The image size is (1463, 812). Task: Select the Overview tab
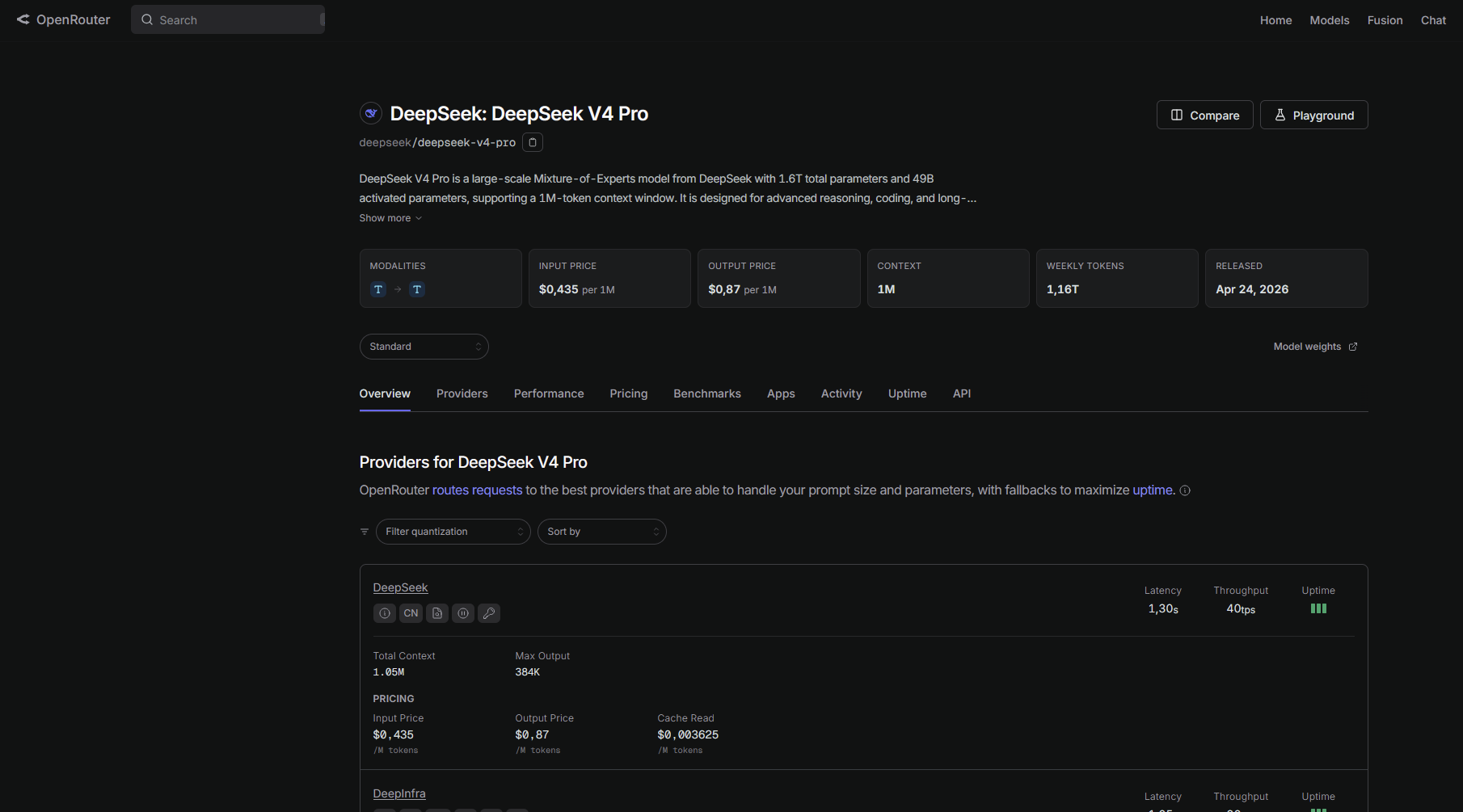[385, 393]
